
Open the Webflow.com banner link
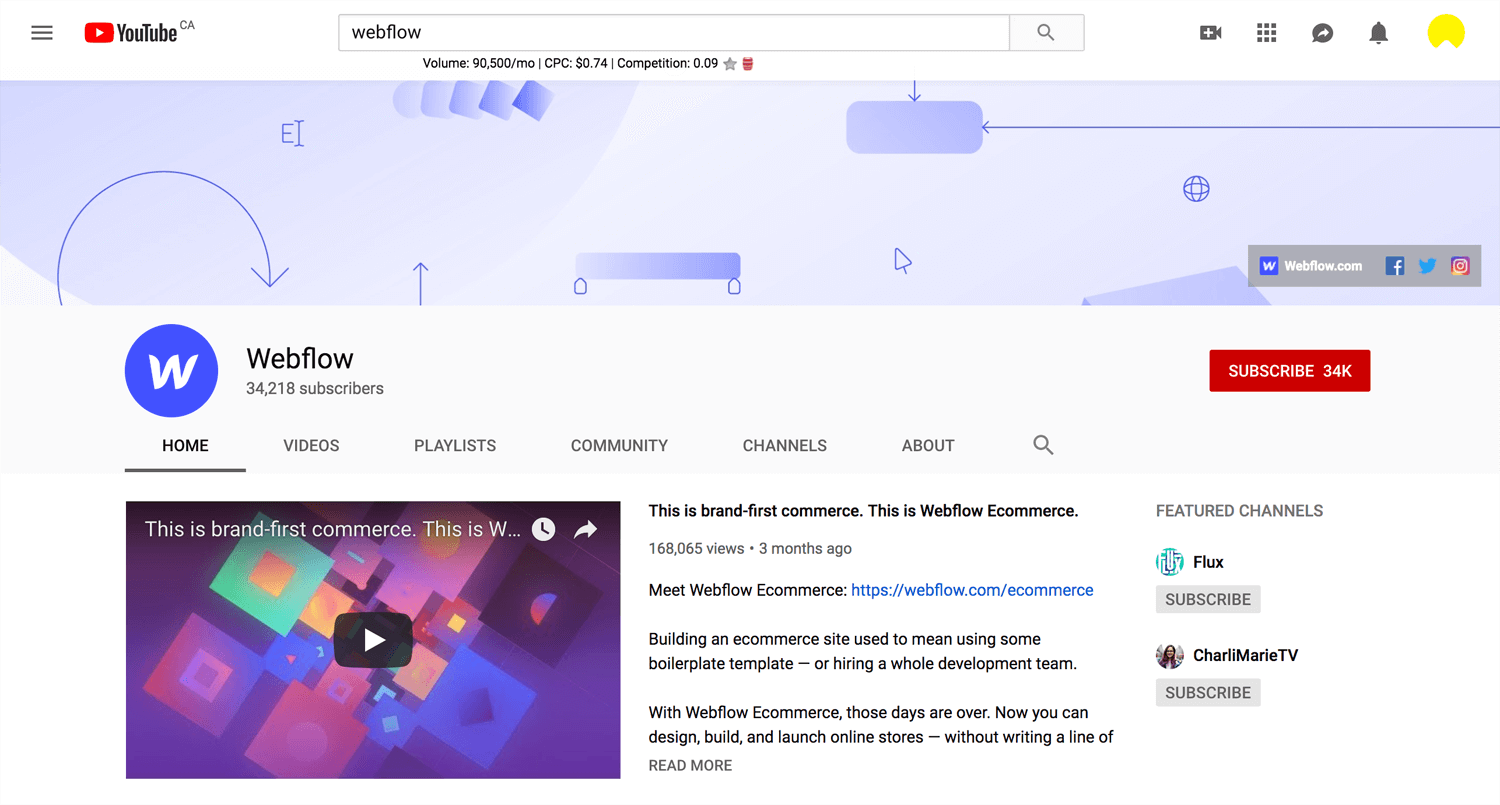click(x=1311, y=266)
